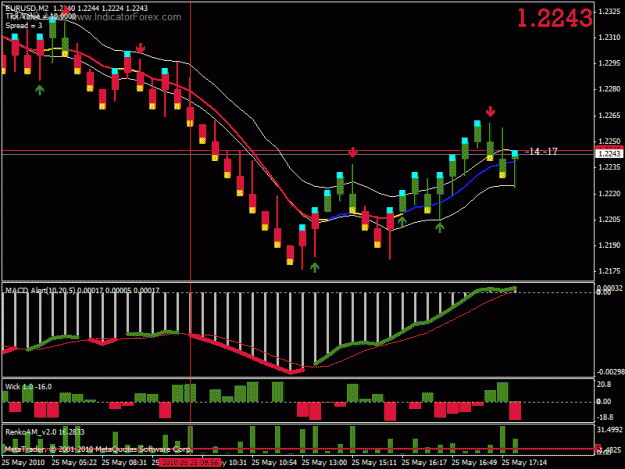Click the 'Spread = 3' label
The height and width of the screenshot is (469, 625).
(x=24, y=26)
